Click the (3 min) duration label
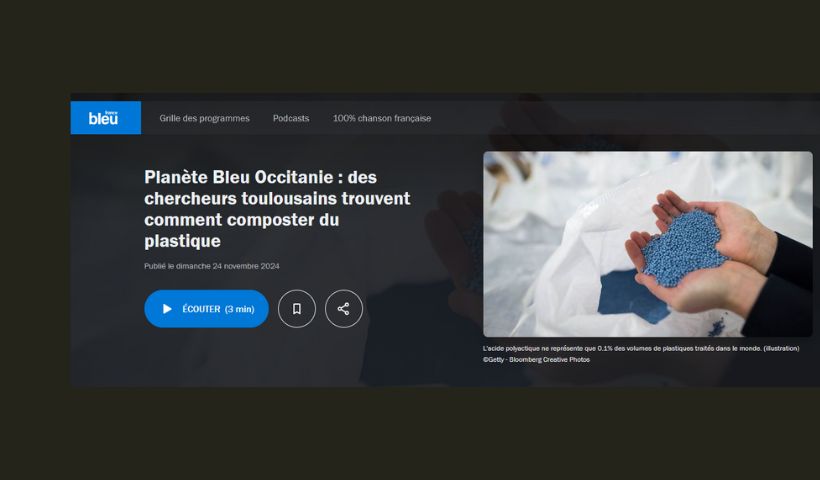820x480 pixels. [240, 309]
